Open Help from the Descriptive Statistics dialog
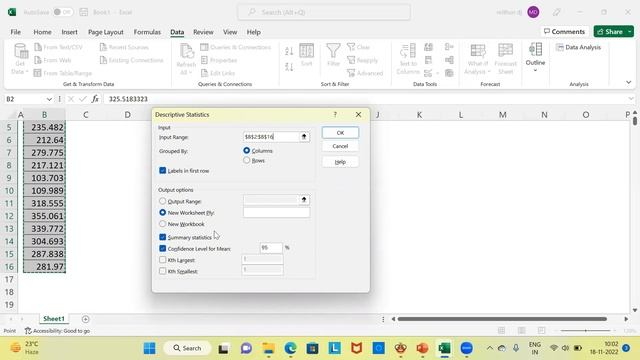640x360 pixels. (340, 162)
